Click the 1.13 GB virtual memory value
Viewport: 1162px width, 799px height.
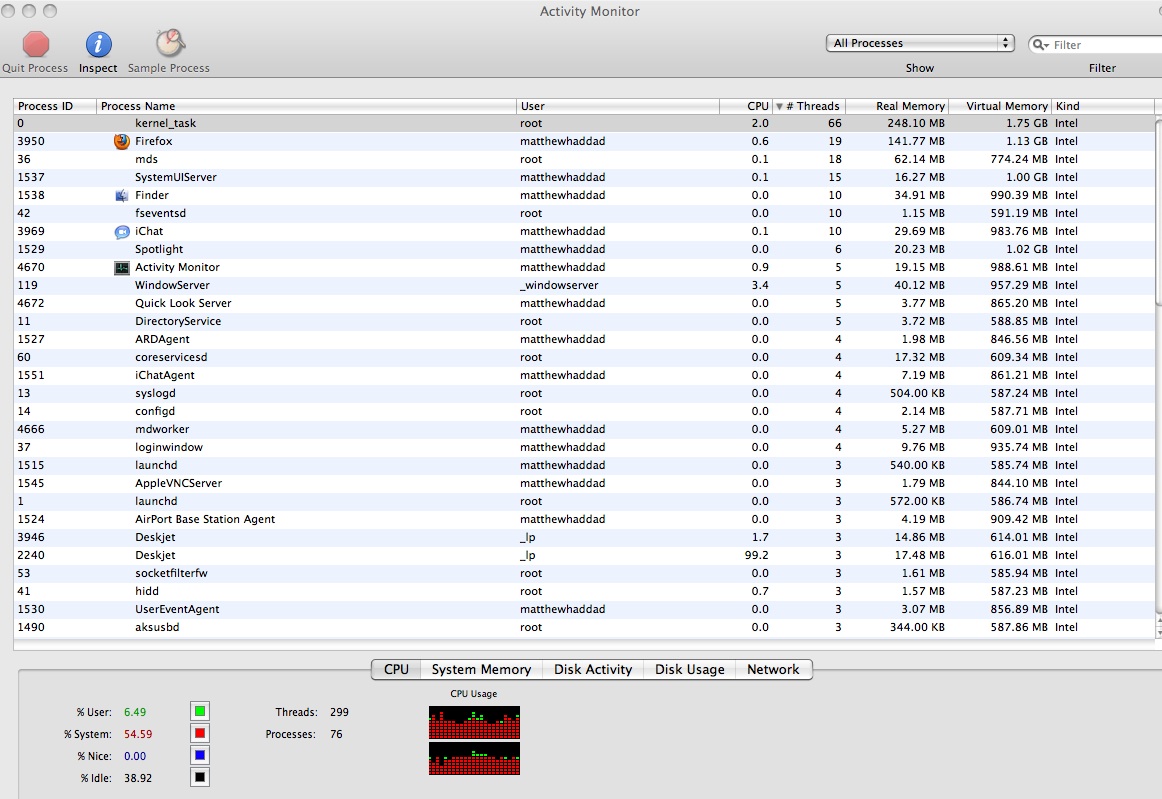tap(1026, 142)
